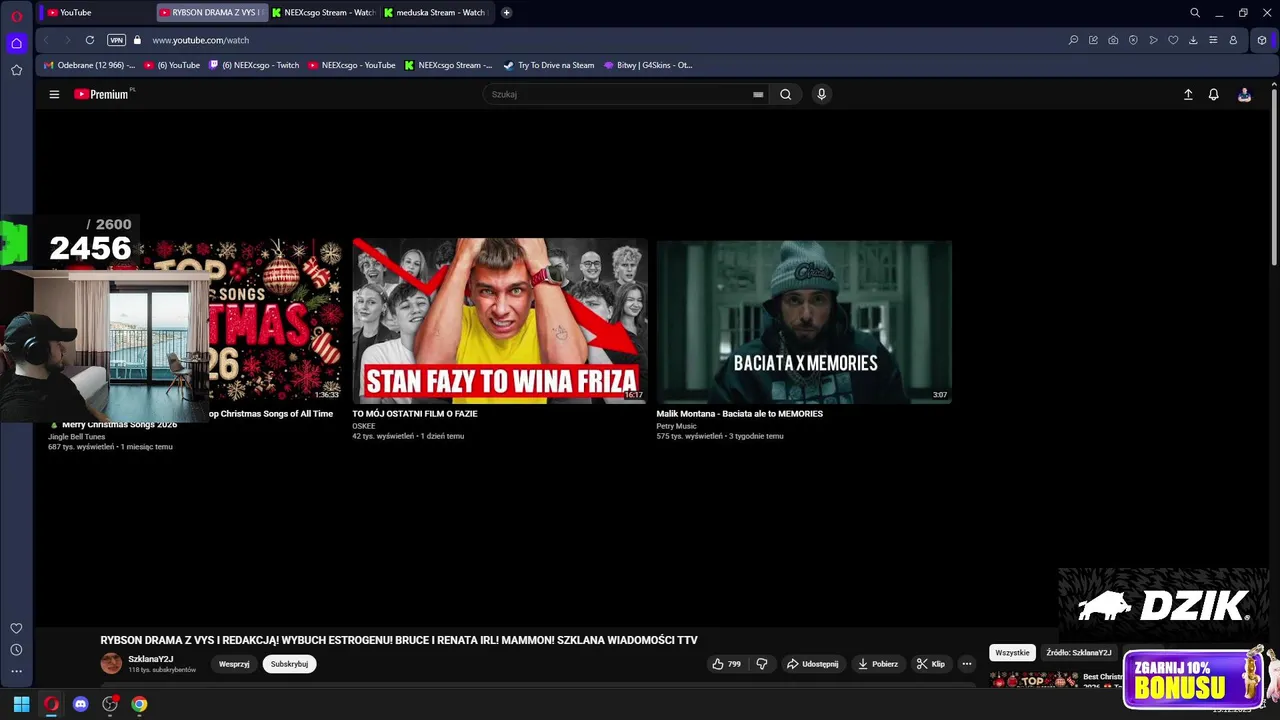Open the browser downloads icon
1280x720 pixels.
pyautogui.click(x=1193, y=40)
